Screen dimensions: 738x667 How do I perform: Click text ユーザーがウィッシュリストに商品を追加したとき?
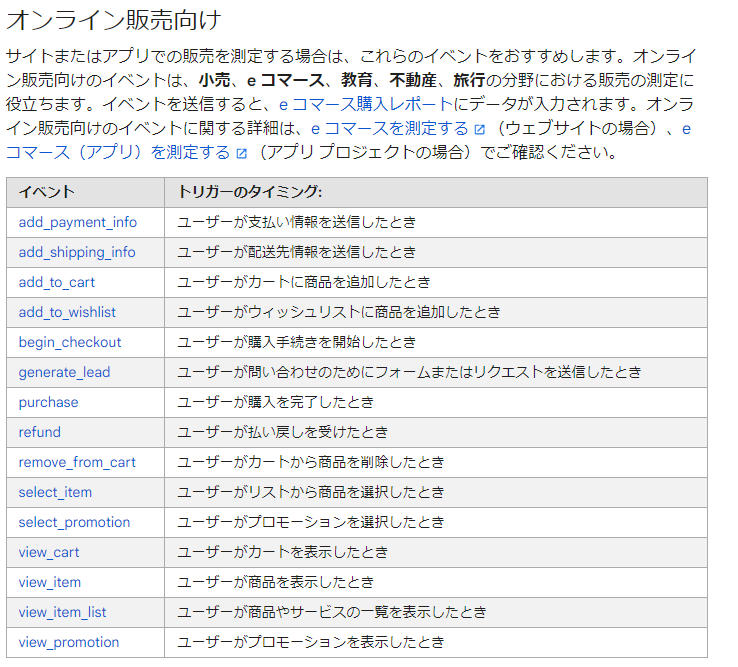[x=339, y=312]
